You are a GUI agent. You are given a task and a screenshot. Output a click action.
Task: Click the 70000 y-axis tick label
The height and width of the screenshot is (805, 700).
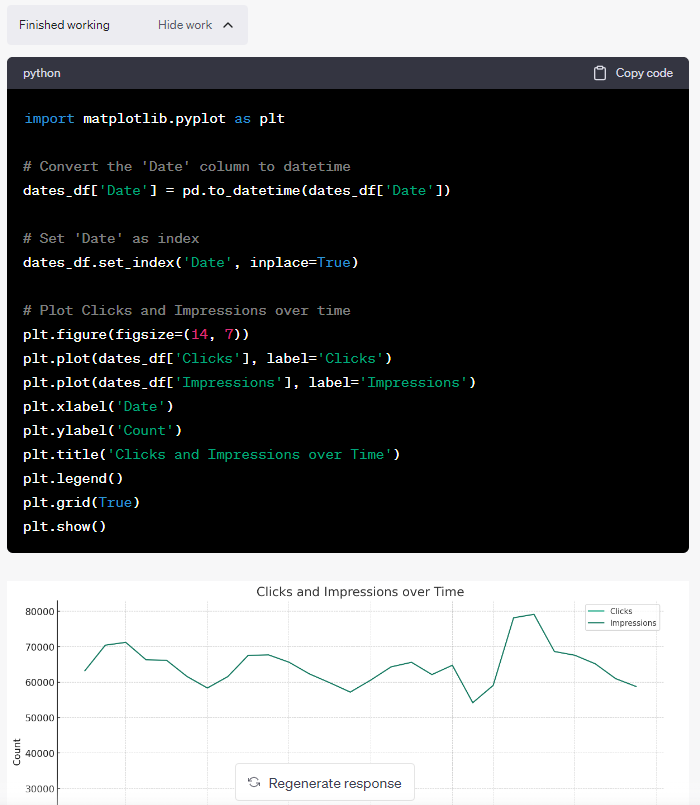tap(40, 647)
